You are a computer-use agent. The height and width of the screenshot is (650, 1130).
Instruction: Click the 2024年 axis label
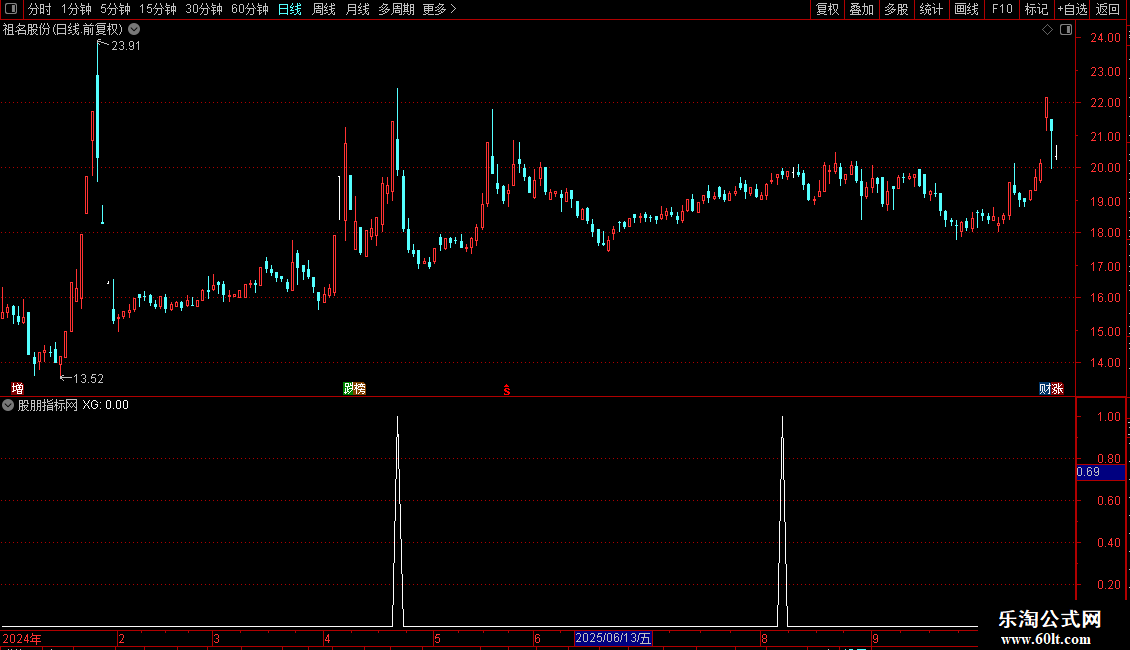click(22, 638)
